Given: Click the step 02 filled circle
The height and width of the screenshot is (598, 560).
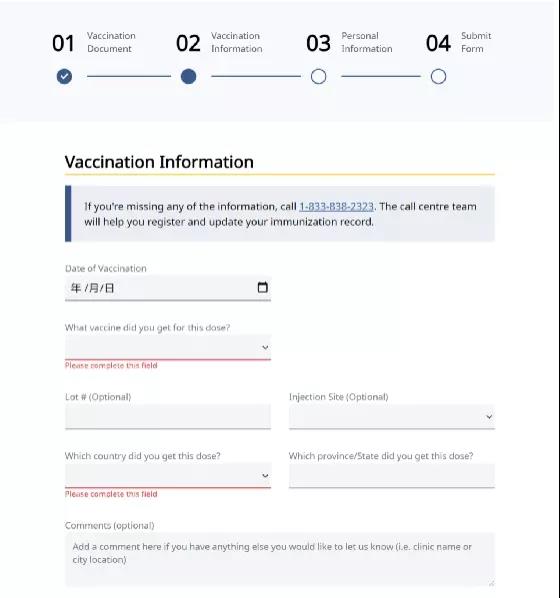Looking at the screenshot, I should click(x=188, y=76).
